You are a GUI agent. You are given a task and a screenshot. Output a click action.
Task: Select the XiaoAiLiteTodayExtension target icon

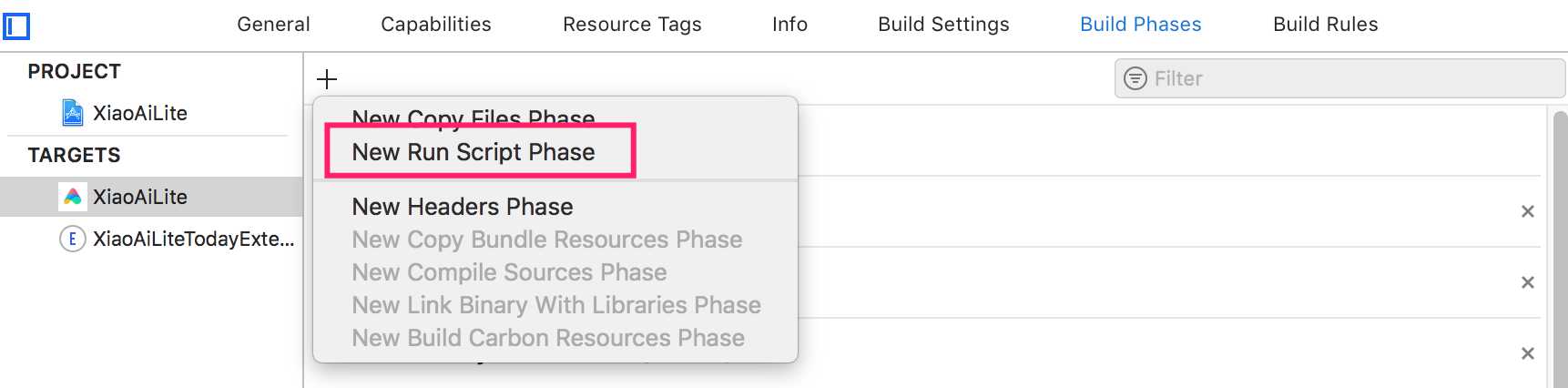click(x=72, y=239)
